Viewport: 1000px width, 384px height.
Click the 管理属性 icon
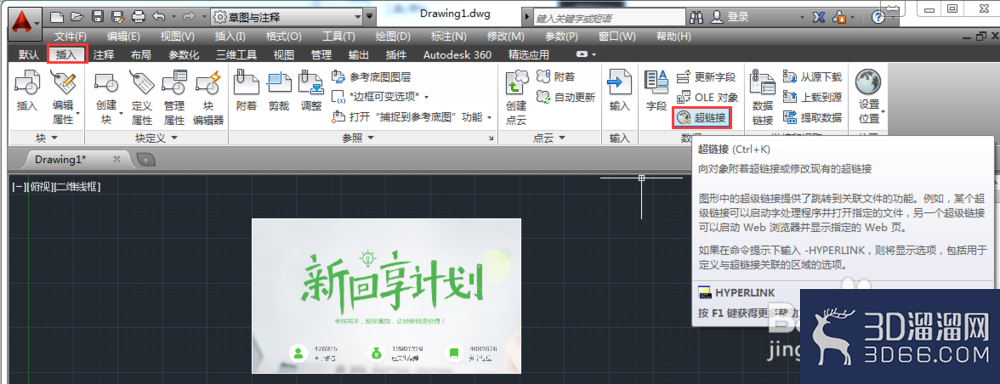[174, 83]
